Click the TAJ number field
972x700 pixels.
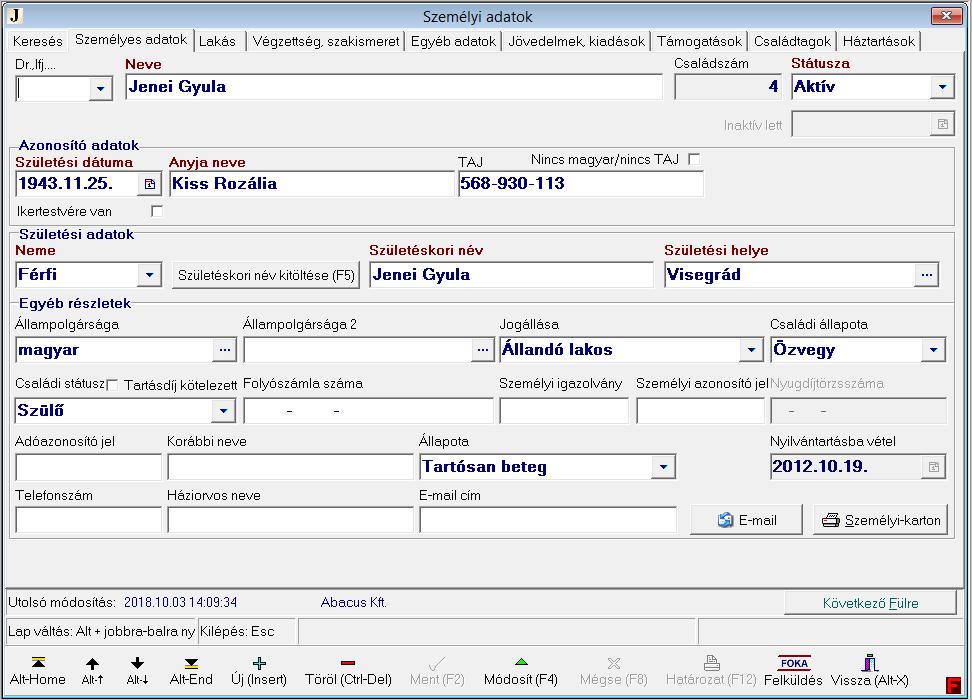point(581,184)
